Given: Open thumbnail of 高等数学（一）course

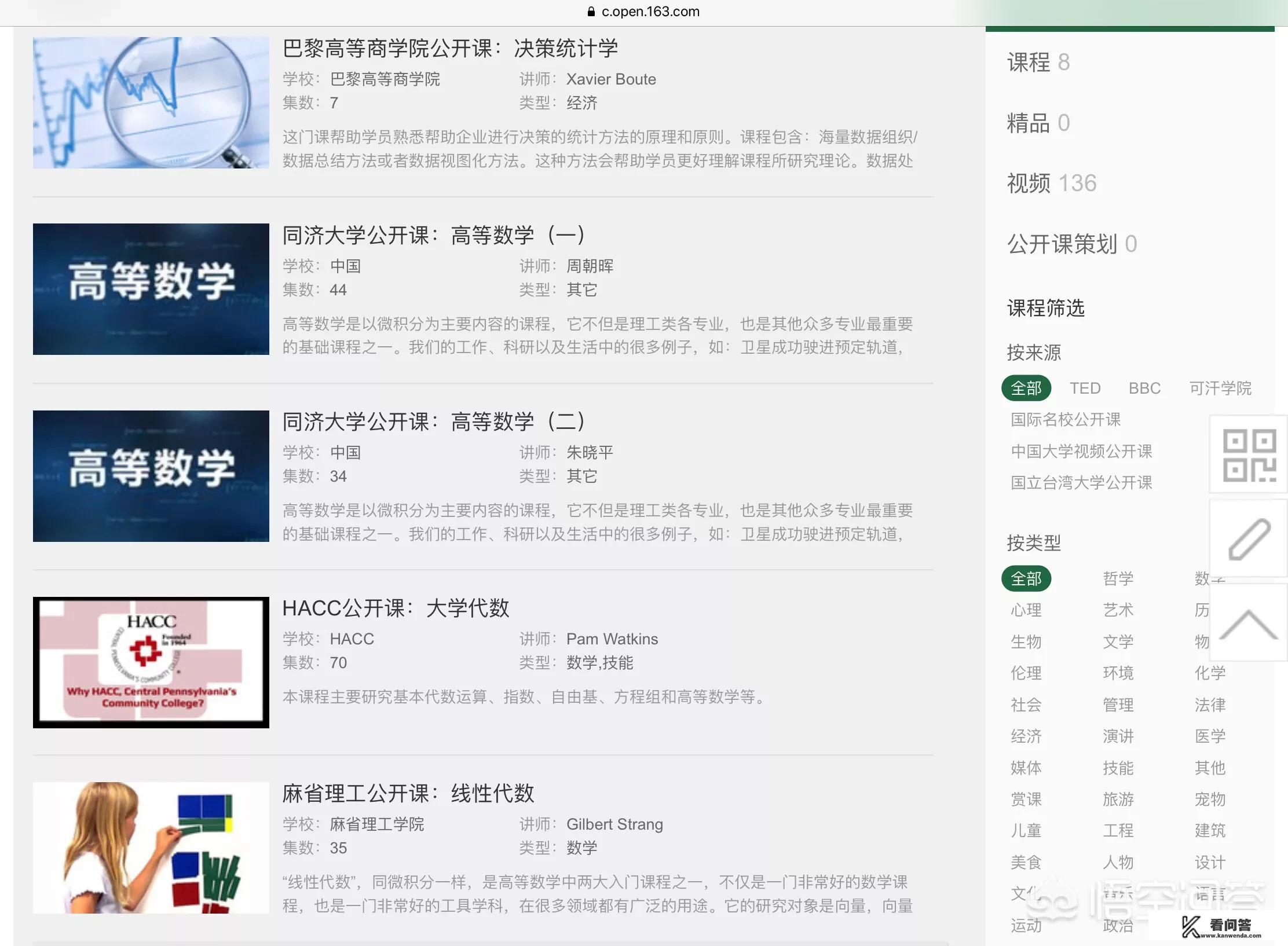Looking at the screenshot, I should tap(151, 289).
